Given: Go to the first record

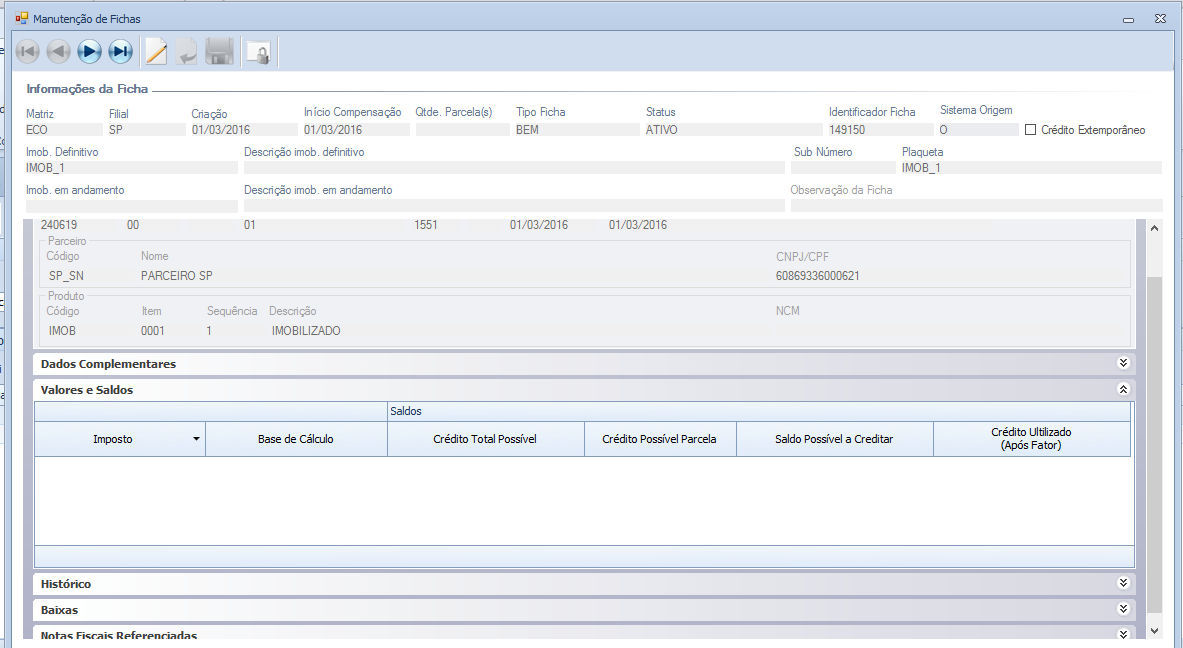Looking at the screenshot, I should pos(27,52).
